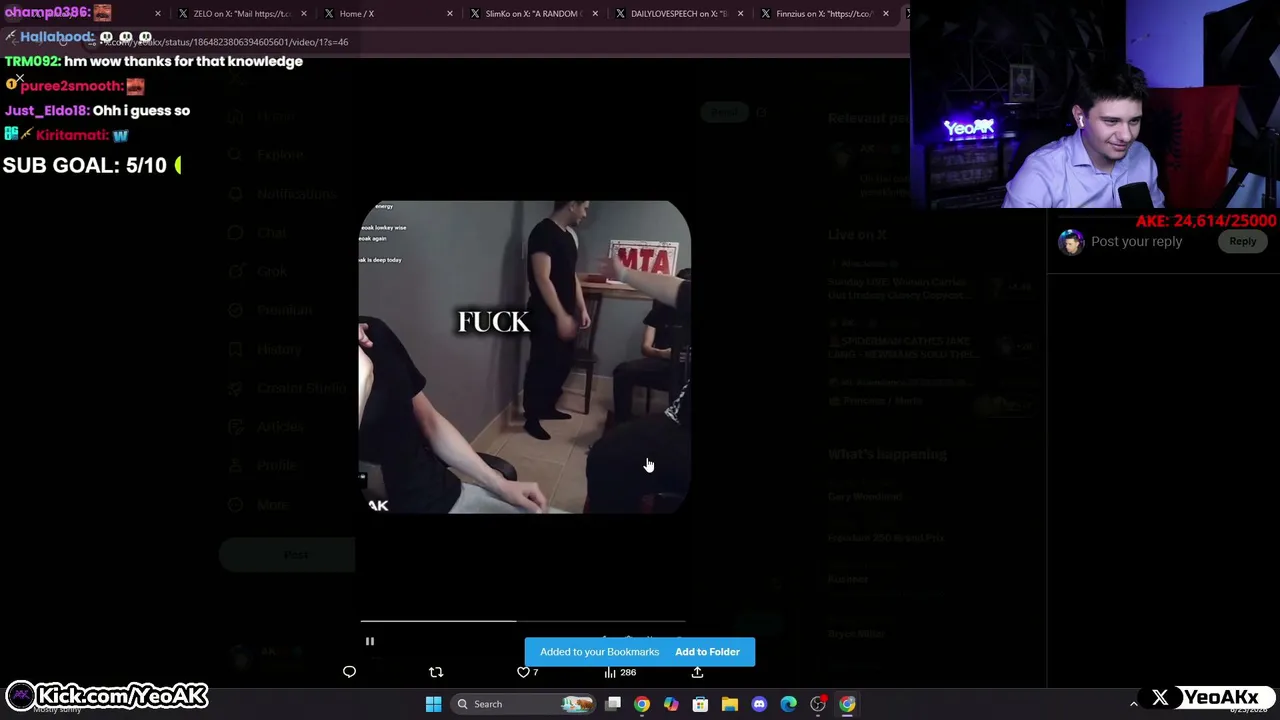Screen dimensions: 1280x720
Task: View post analytics showing 286 views
Action: [x=620, y=672]
